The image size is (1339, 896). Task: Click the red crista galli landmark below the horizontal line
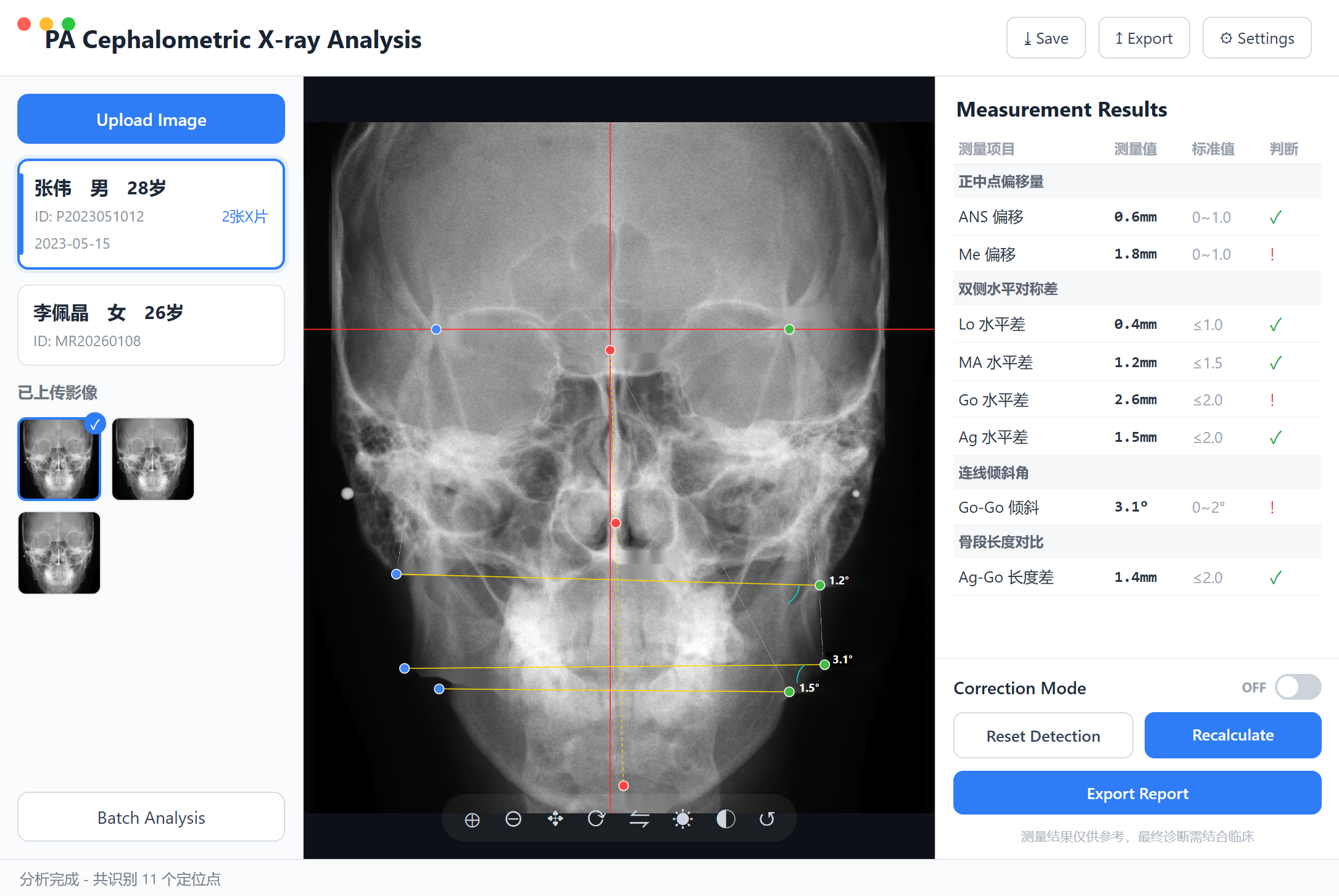pos(610,351)
